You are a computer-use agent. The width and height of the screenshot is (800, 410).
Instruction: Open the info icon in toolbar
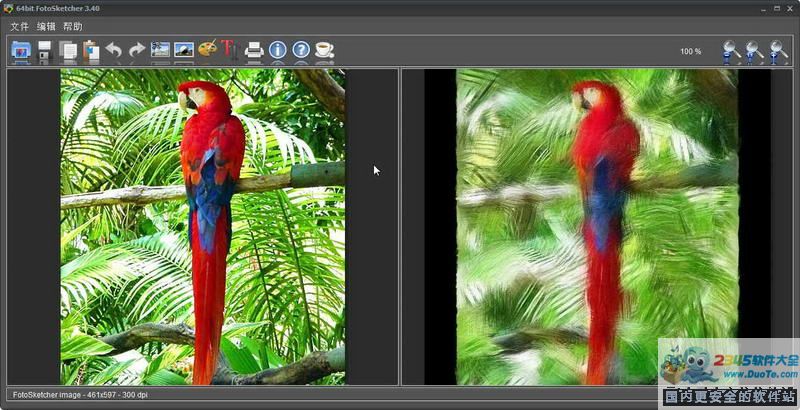coord(277,50)
